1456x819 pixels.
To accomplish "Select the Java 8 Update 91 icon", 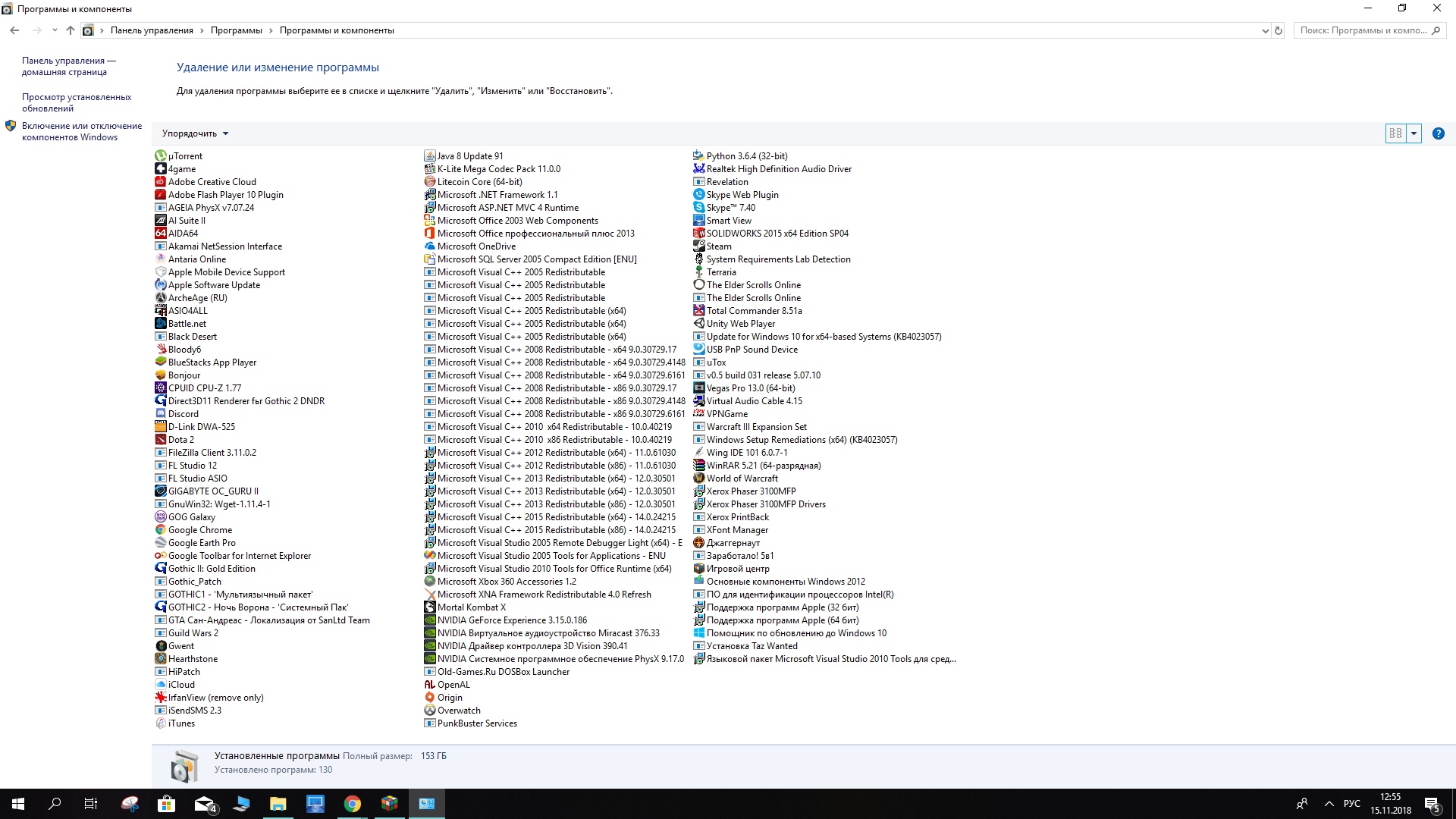I will (430, 156).
